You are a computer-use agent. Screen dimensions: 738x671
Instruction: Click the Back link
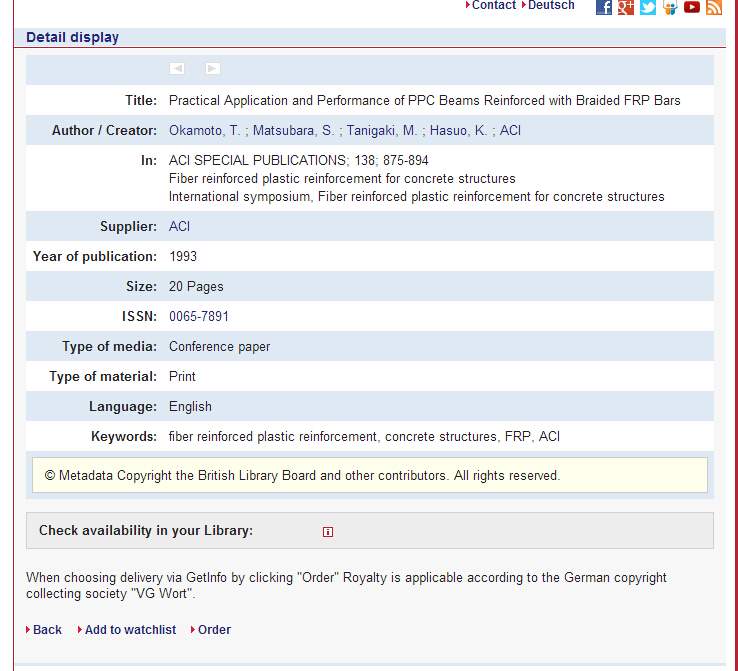click(x=47, y=630)
